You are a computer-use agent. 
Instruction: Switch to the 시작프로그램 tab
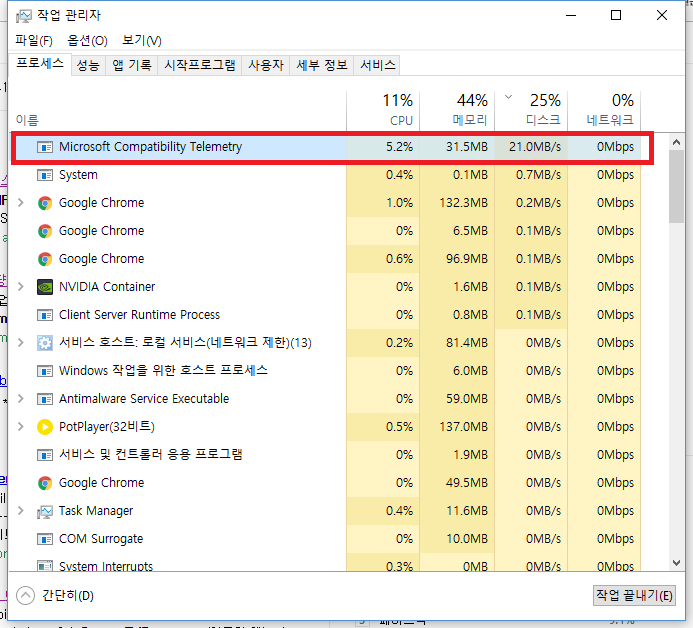point(200,65)
